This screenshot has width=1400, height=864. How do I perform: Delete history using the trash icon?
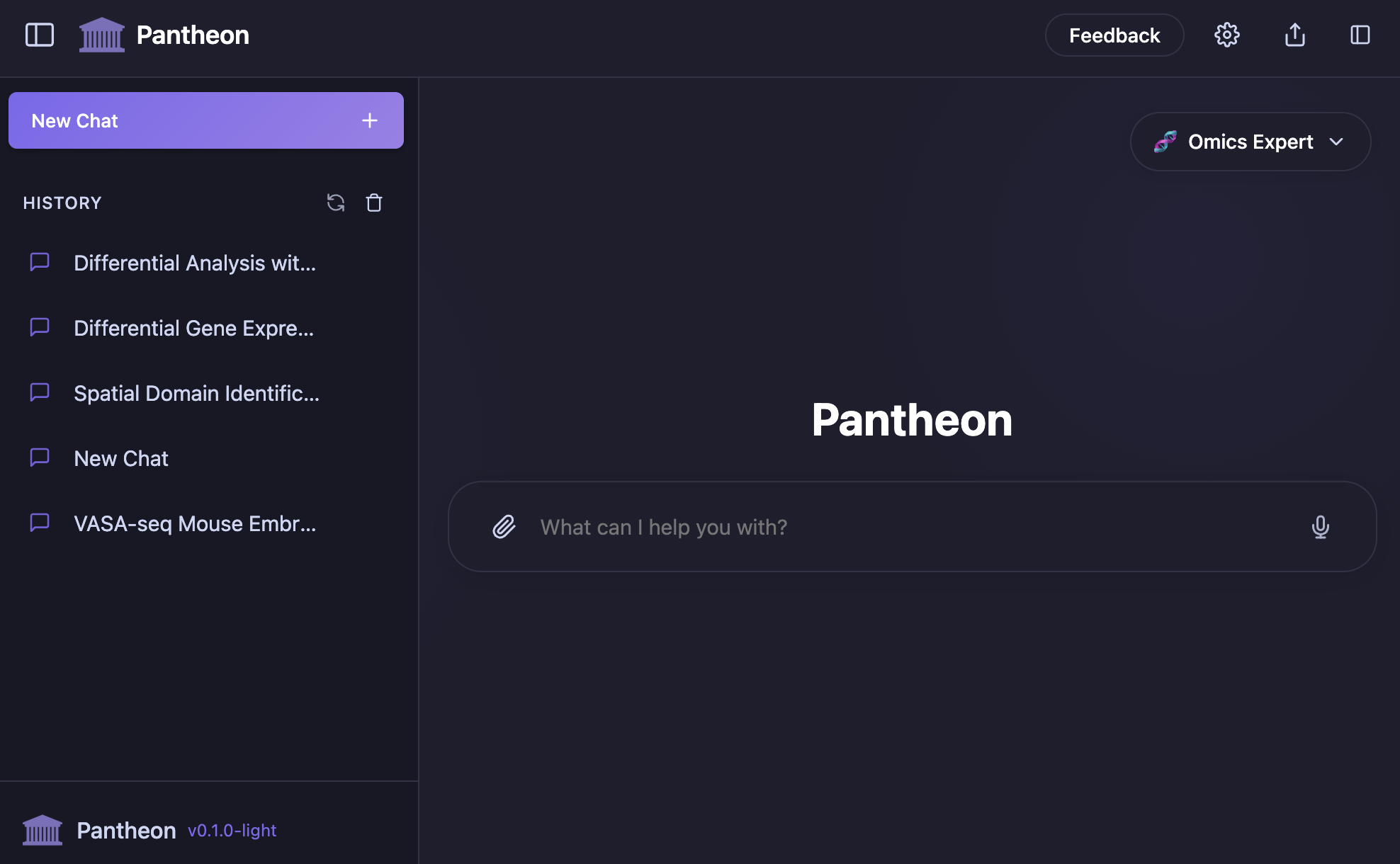[x=374, y=203]
